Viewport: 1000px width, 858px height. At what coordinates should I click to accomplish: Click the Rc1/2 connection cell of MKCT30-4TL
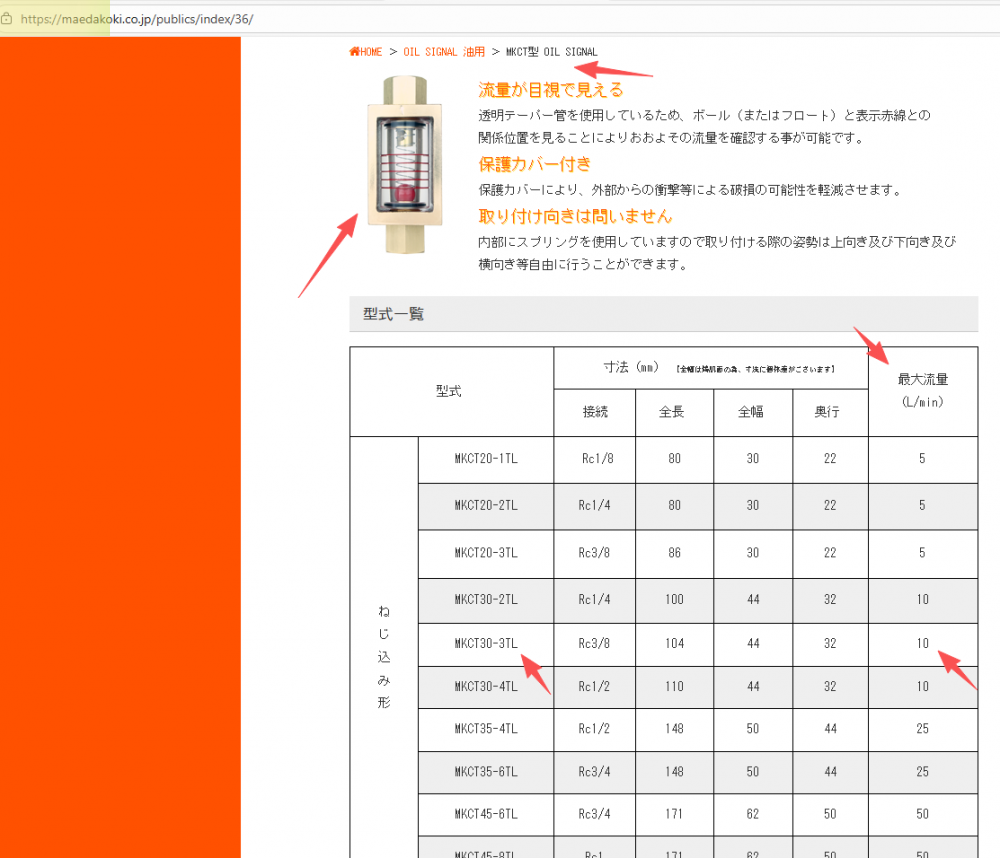pyautogui.click(x=594, y=686)
